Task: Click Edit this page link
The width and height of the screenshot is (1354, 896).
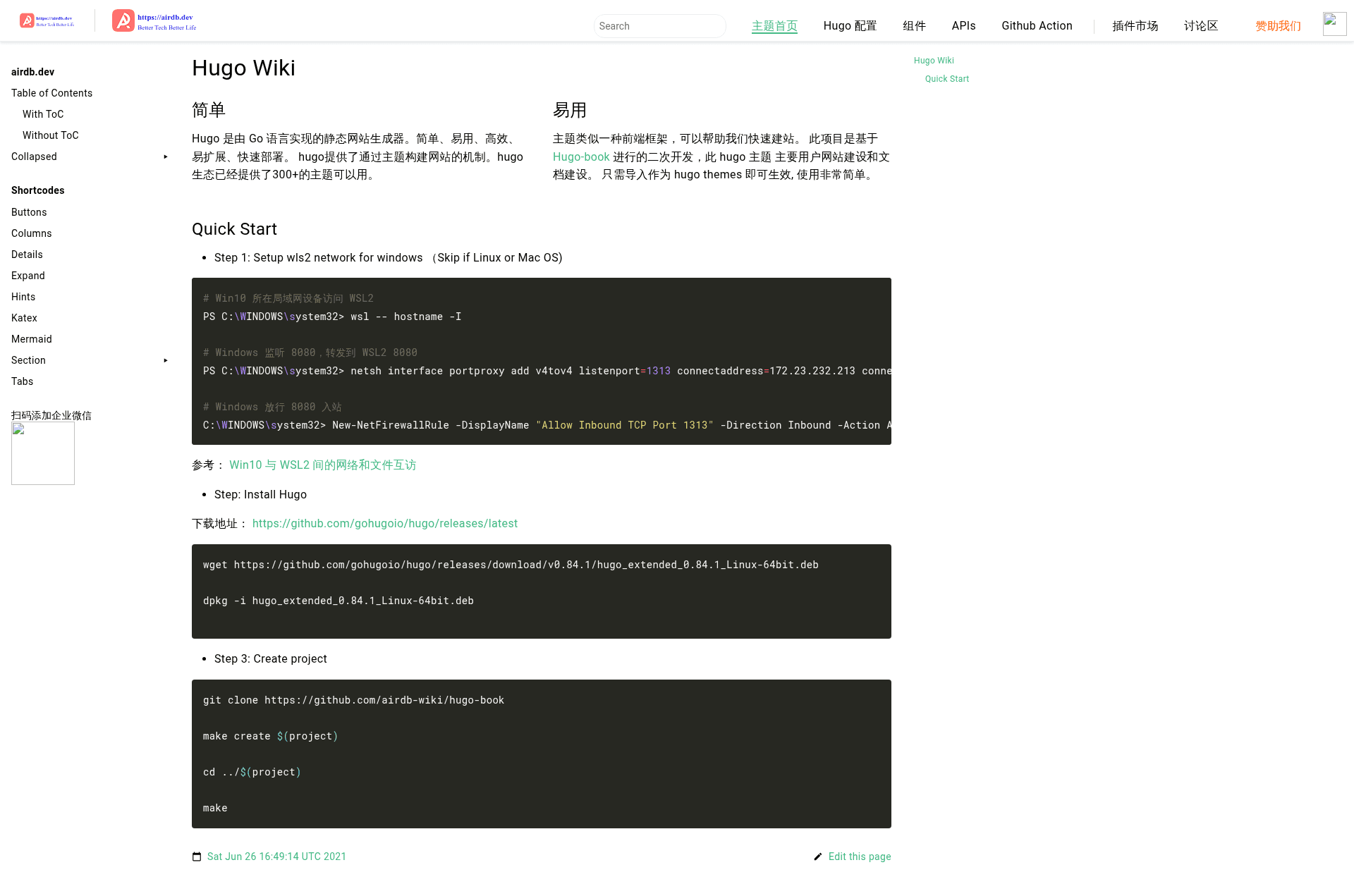Action: (860, 857)
